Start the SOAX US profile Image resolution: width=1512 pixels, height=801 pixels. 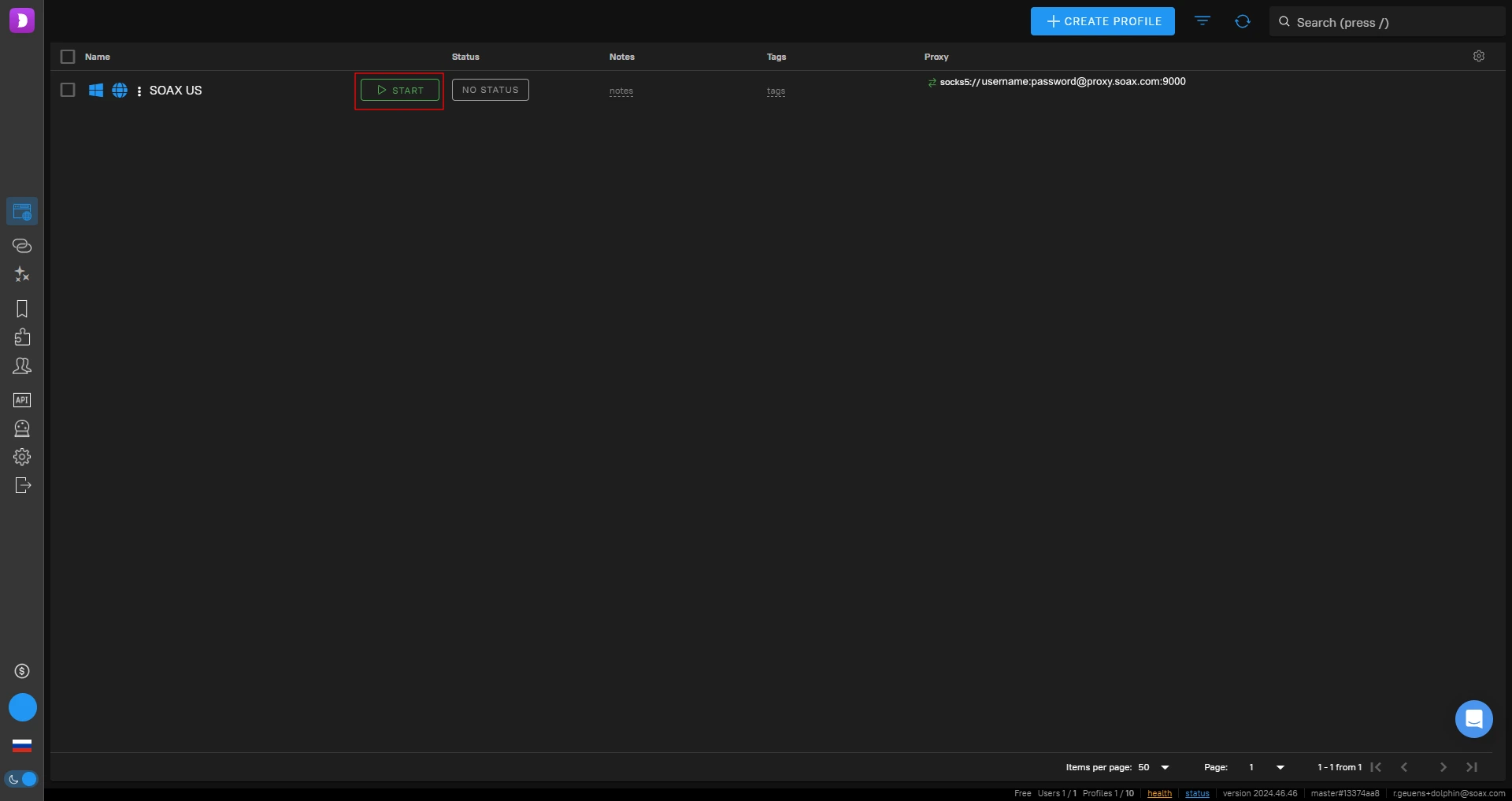click(400, 90)
